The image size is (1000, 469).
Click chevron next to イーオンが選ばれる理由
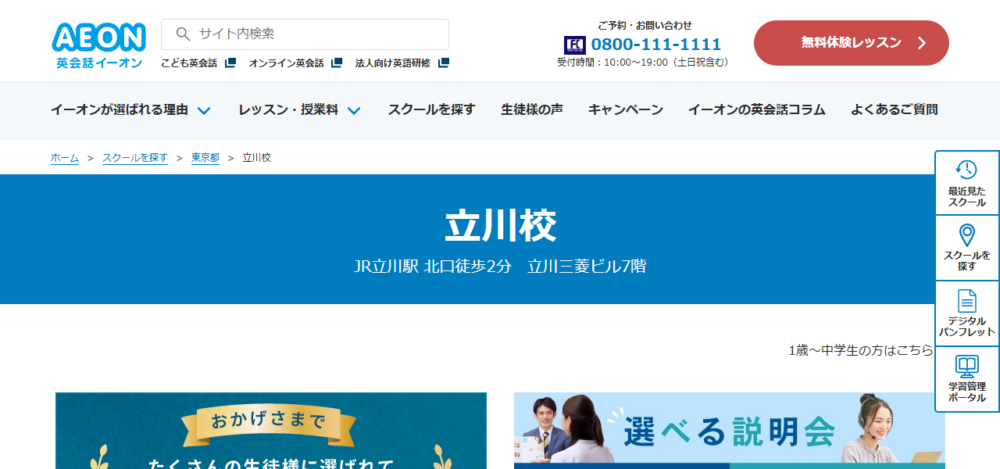click(x=204, y=110)
